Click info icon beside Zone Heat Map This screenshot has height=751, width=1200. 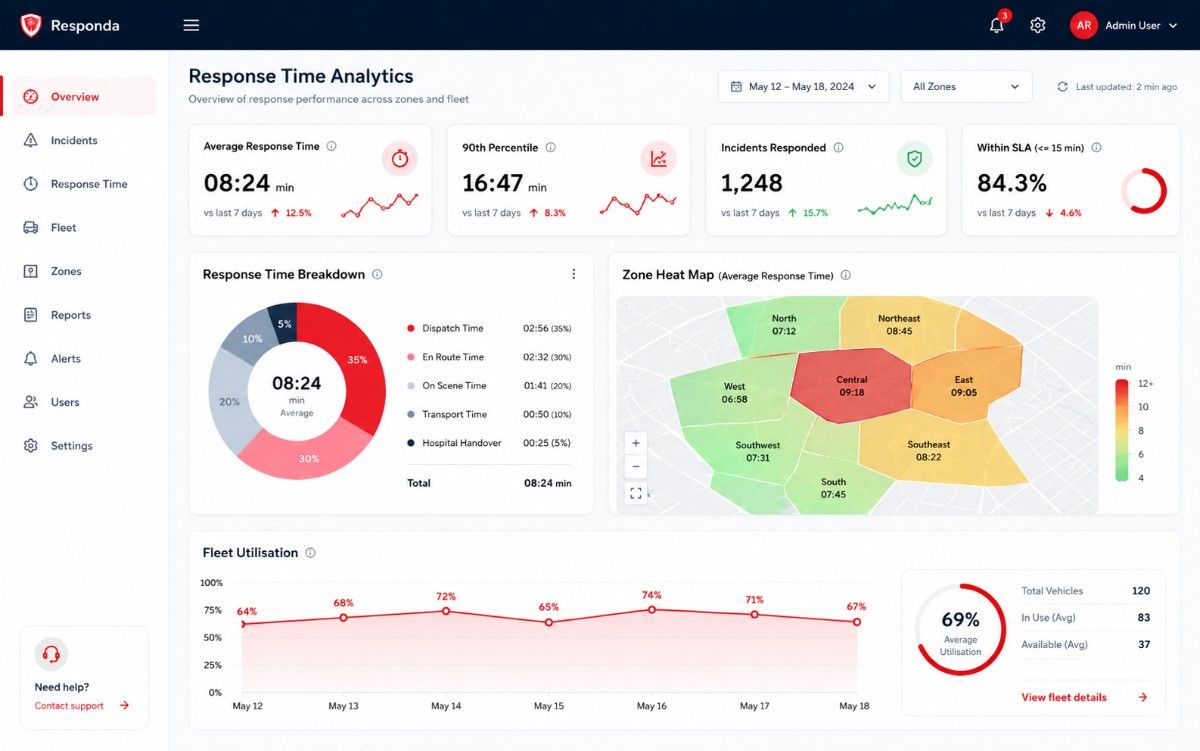(846, 275)
